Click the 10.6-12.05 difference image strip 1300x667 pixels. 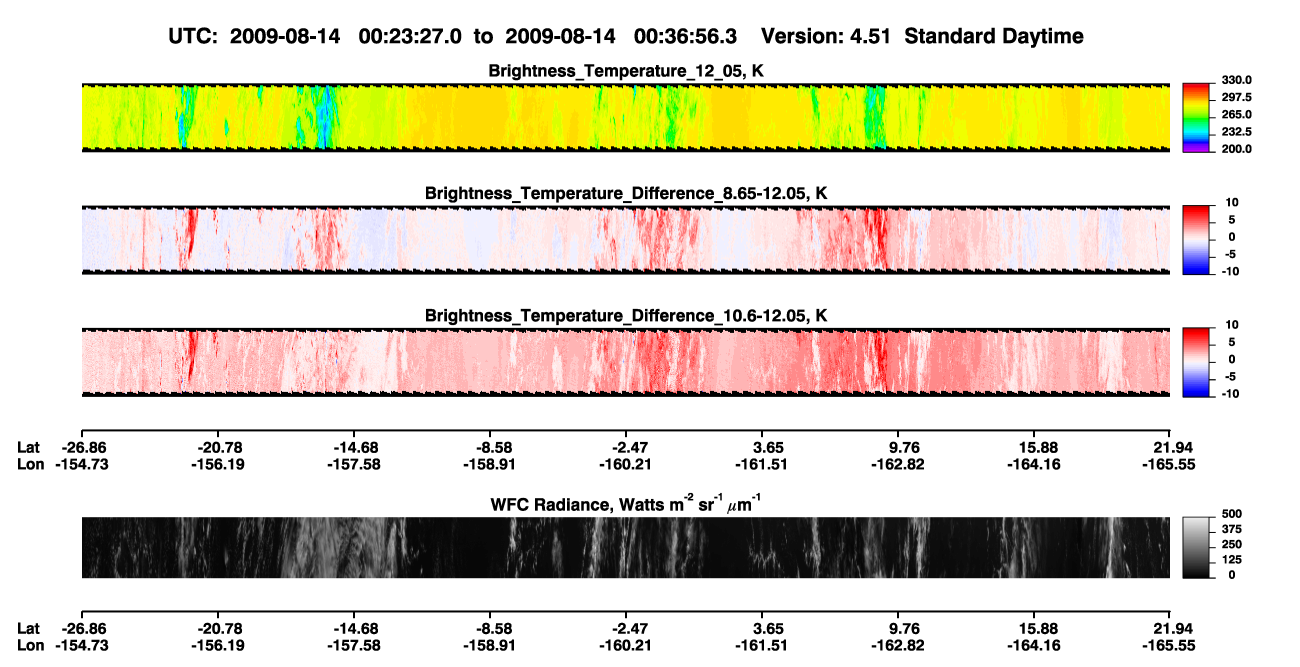point(625,361)
